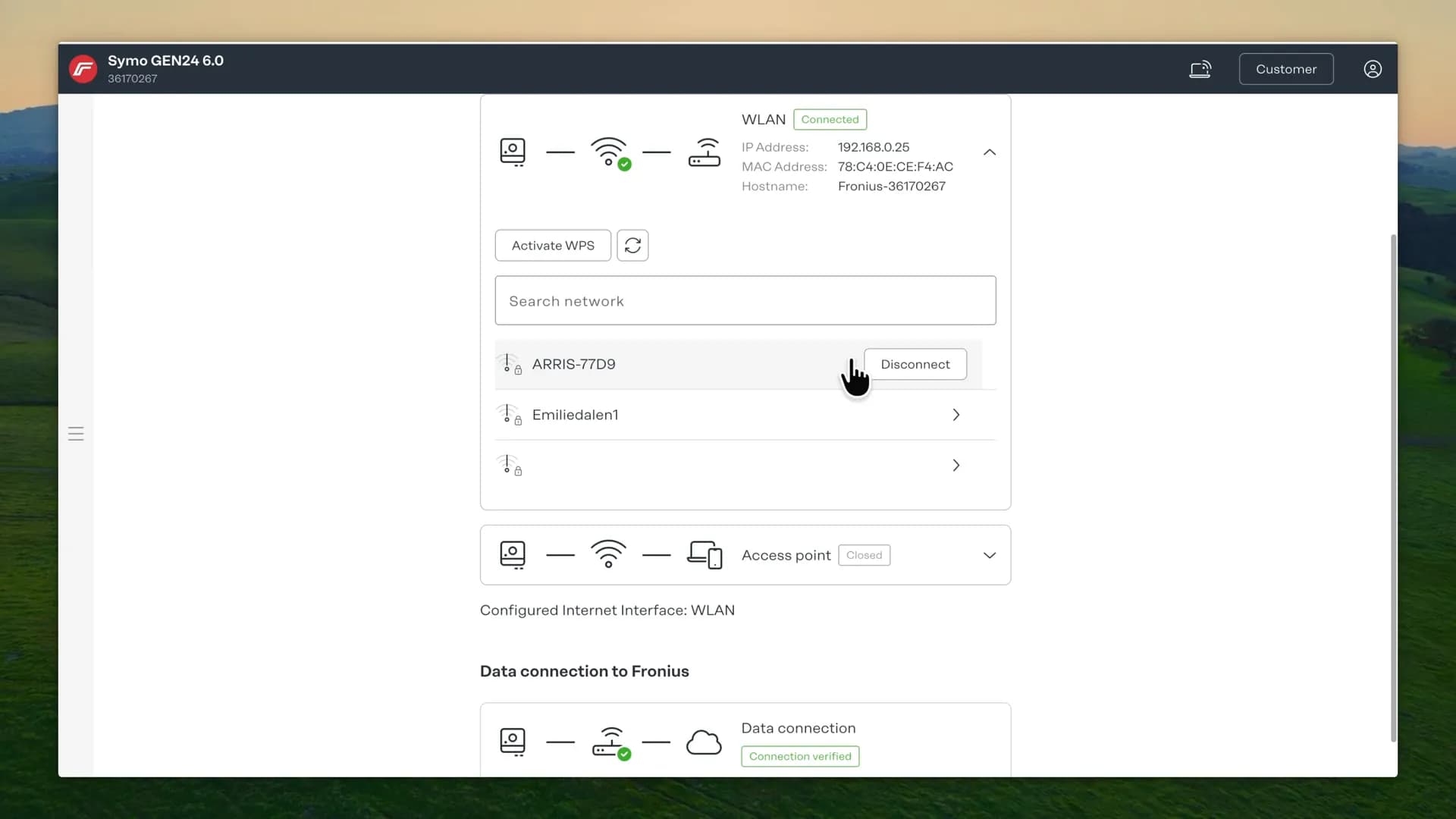Click the Fronius logo in the header
Viewport: 1456px width, 819px height.
[83, 69]
